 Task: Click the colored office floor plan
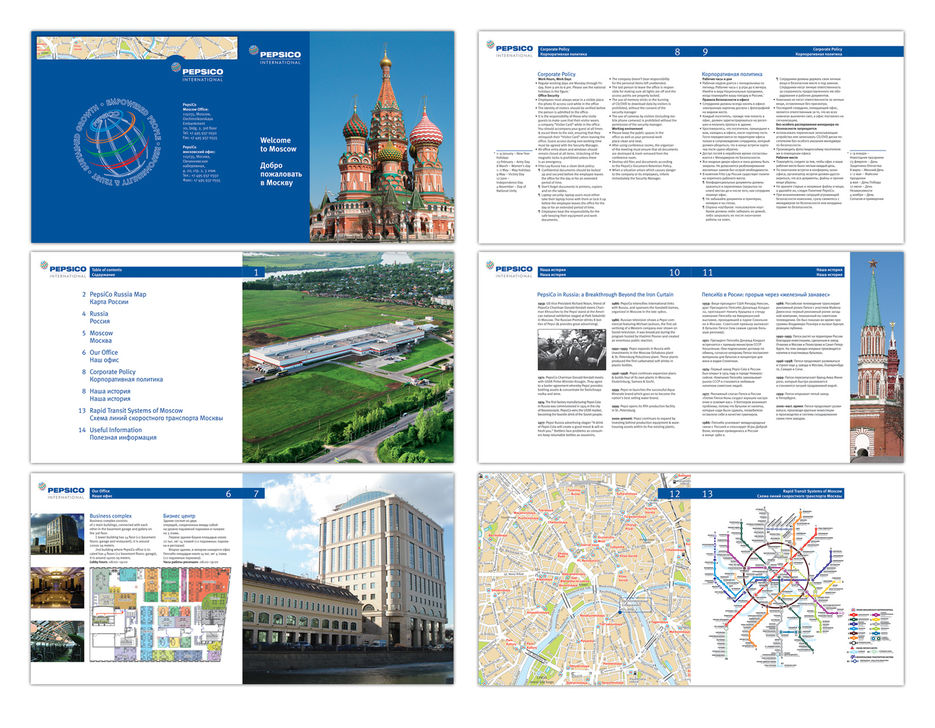[160, 614]
